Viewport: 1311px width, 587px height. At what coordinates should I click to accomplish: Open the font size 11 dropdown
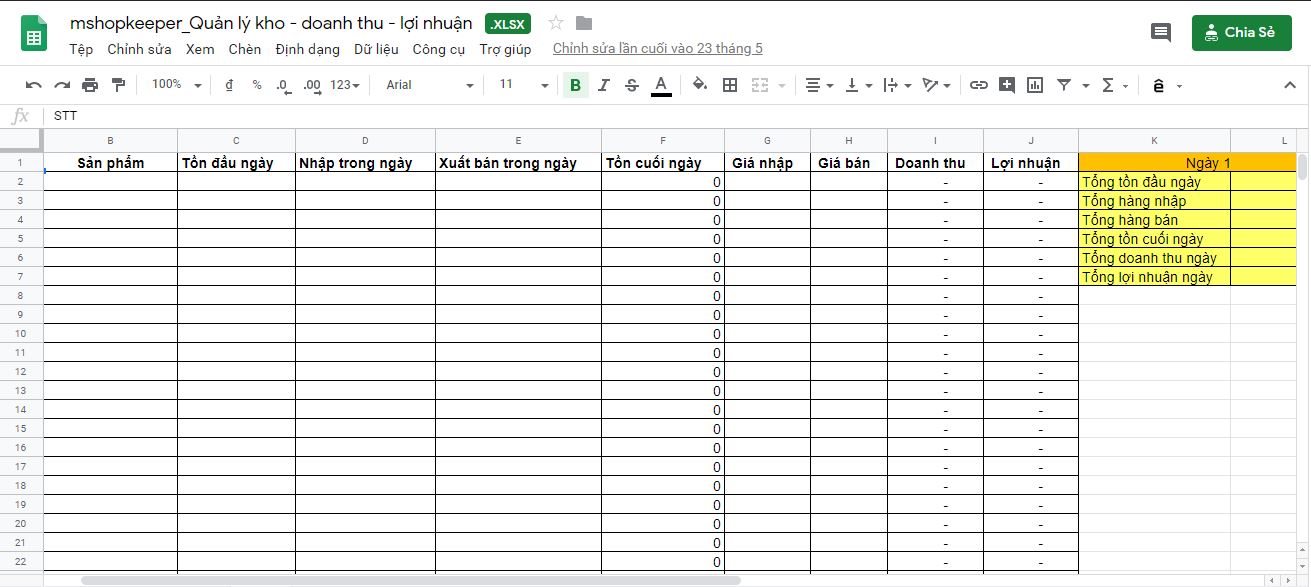tap(524, 85)
